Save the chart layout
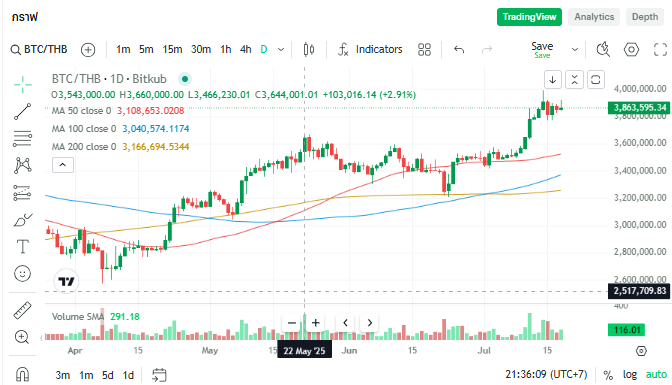672x385 pixels. click(x=542, y=49)
